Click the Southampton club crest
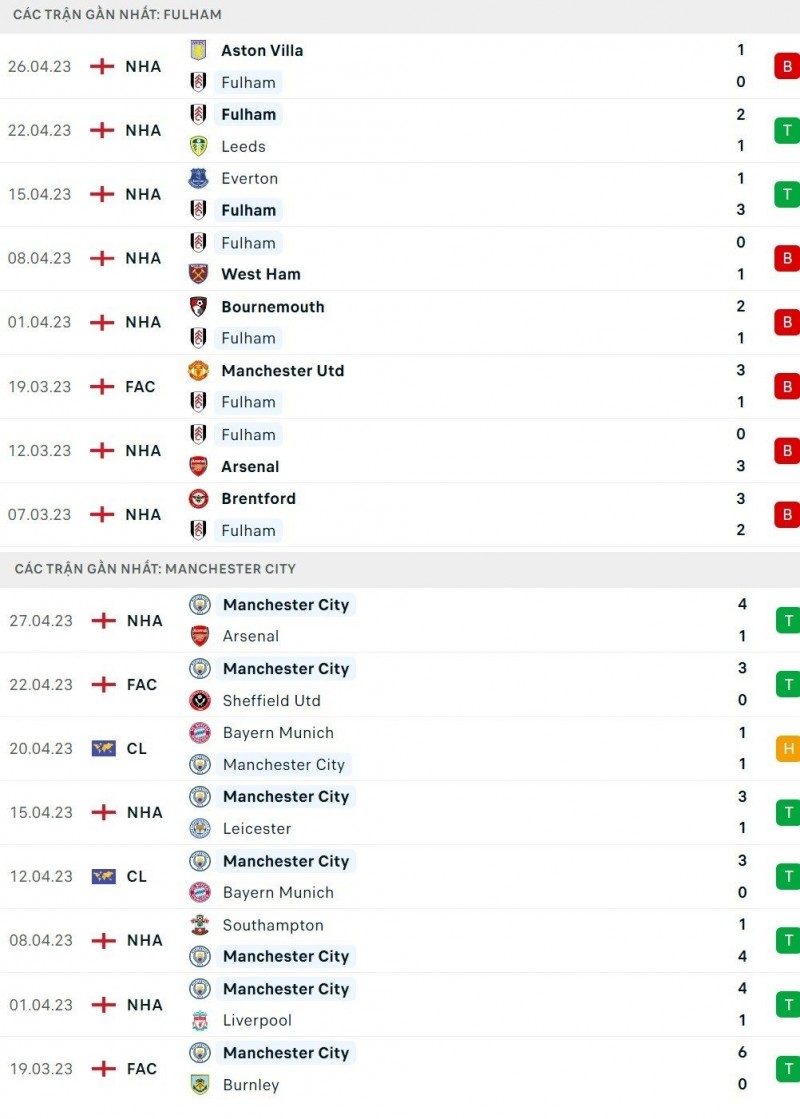This screenshot has width=800, height=1119. (200, 925)
